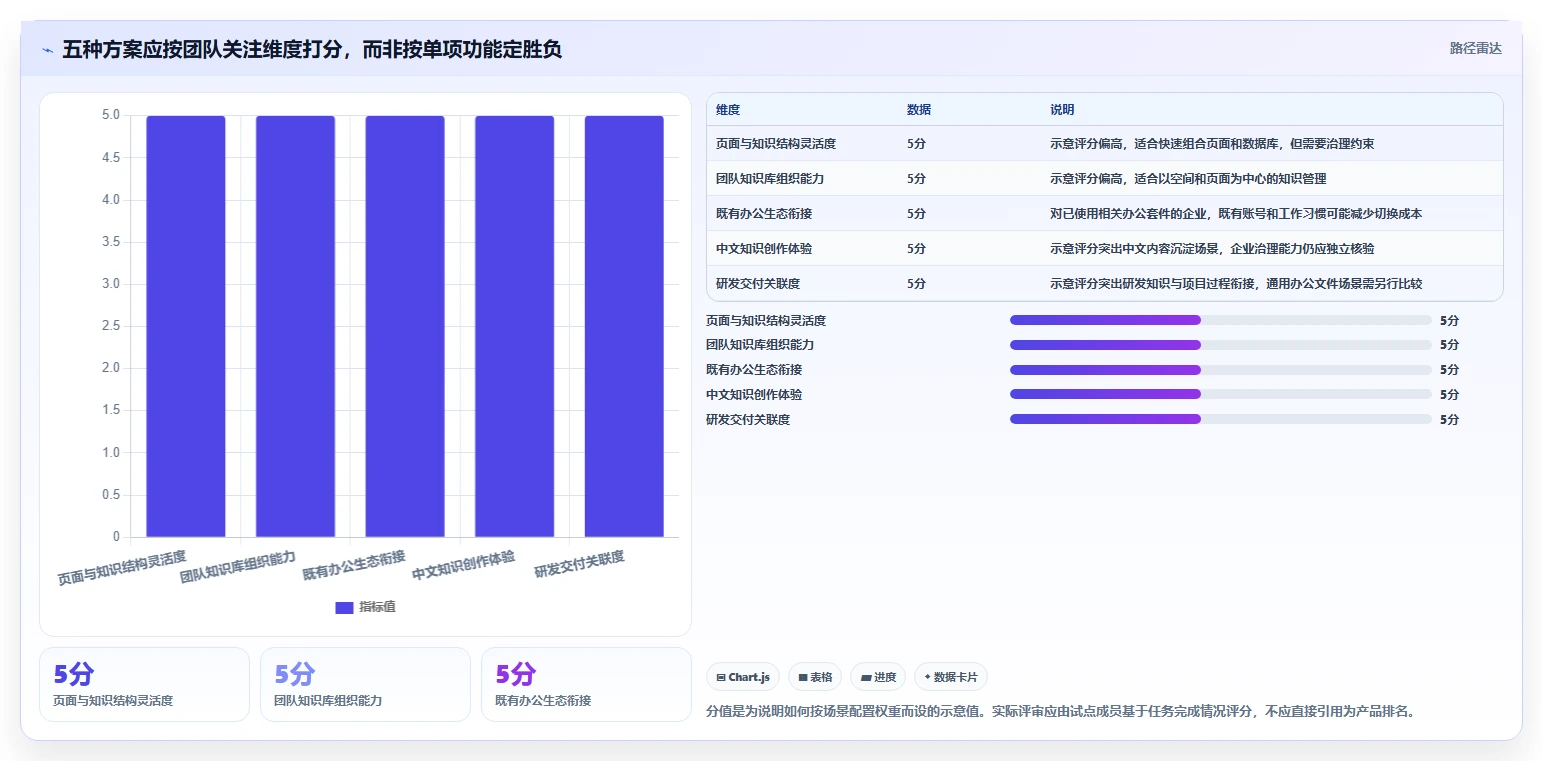
Task: Click the 团队知识库组织能力 bar in the chart
Action: tap(295, 326)
